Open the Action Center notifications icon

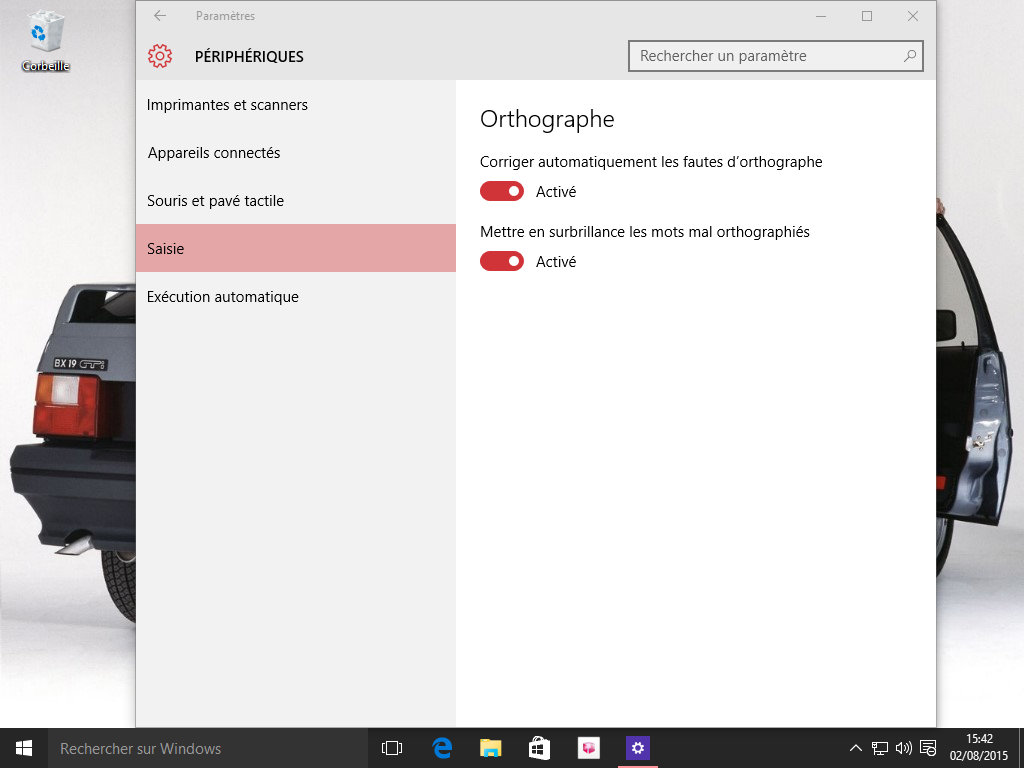click(928, 748)
